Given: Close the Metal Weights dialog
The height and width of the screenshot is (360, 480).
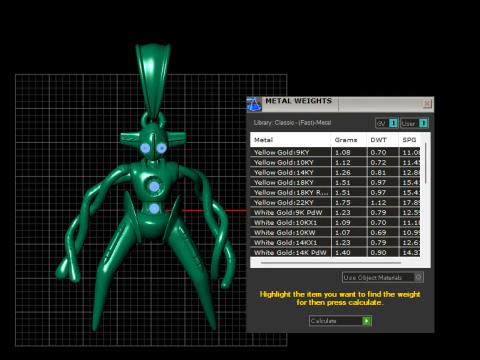Looking at the screenshot, I should coord(427,104).
